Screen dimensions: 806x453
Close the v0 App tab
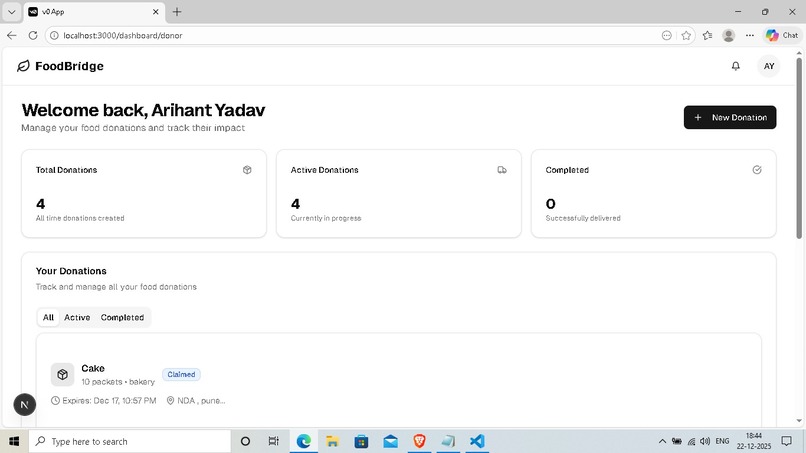coord(156,12)
